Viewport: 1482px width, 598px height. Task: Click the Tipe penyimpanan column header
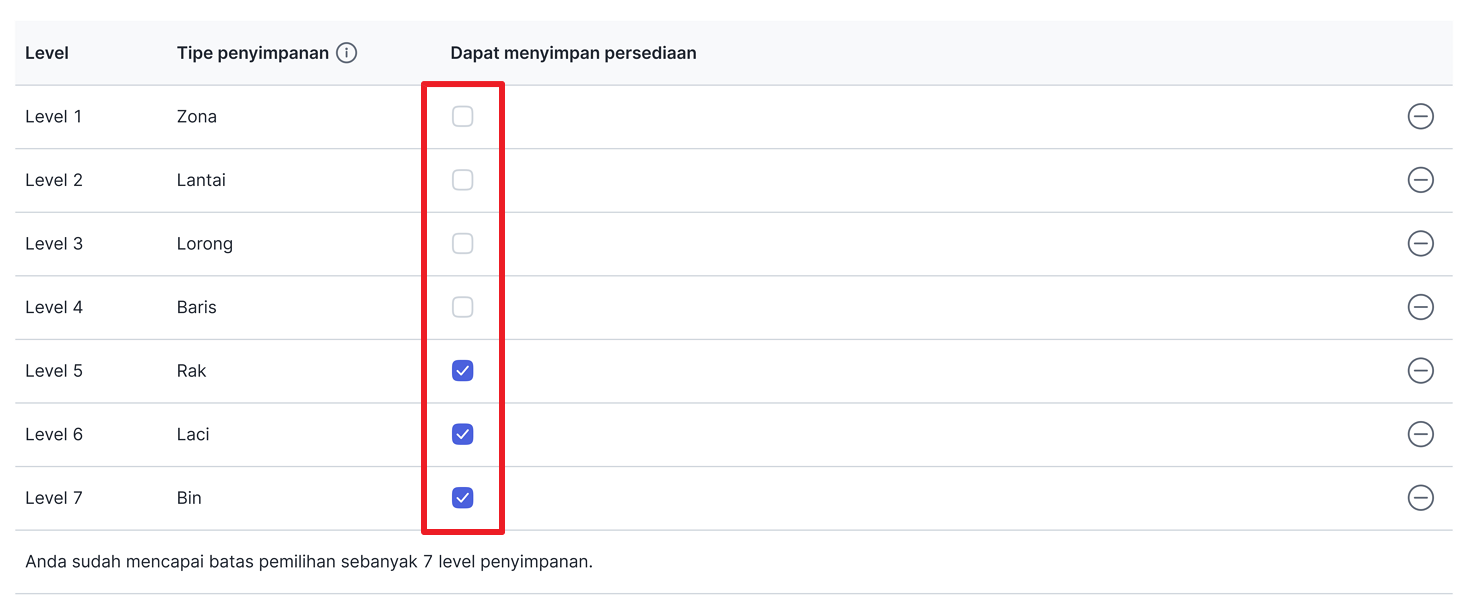coord(253,53)
